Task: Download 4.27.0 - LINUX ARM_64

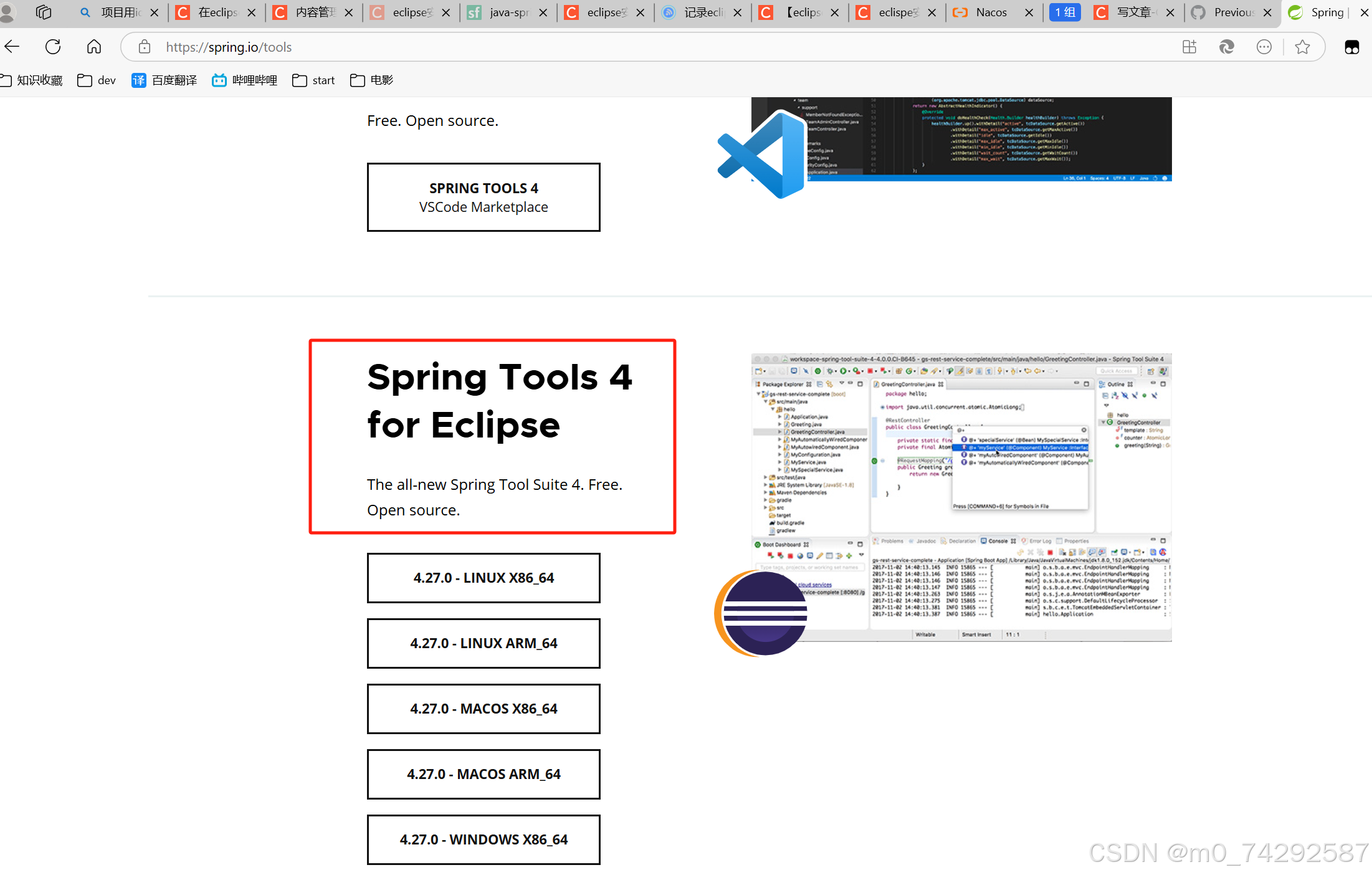Action: pyautogui.click(x=484, y=643)
